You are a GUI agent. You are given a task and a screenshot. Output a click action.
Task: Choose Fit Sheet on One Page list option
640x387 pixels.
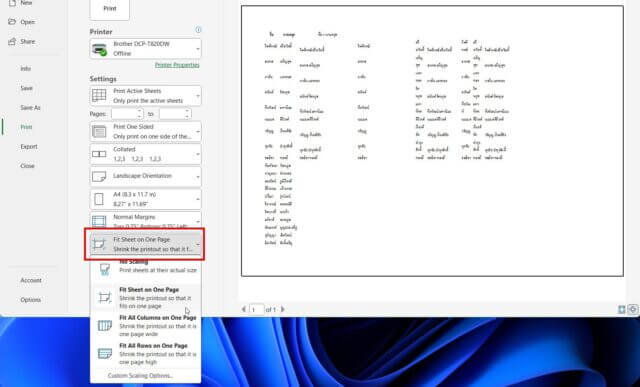(x=146, y=298)
